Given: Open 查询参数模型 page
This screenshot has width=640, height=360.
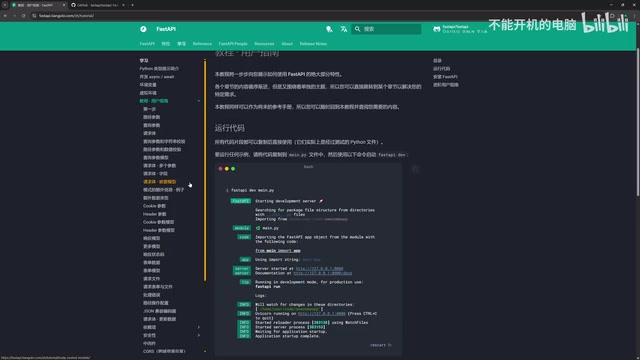Looking at the screenshot, I should click(156, 158).
